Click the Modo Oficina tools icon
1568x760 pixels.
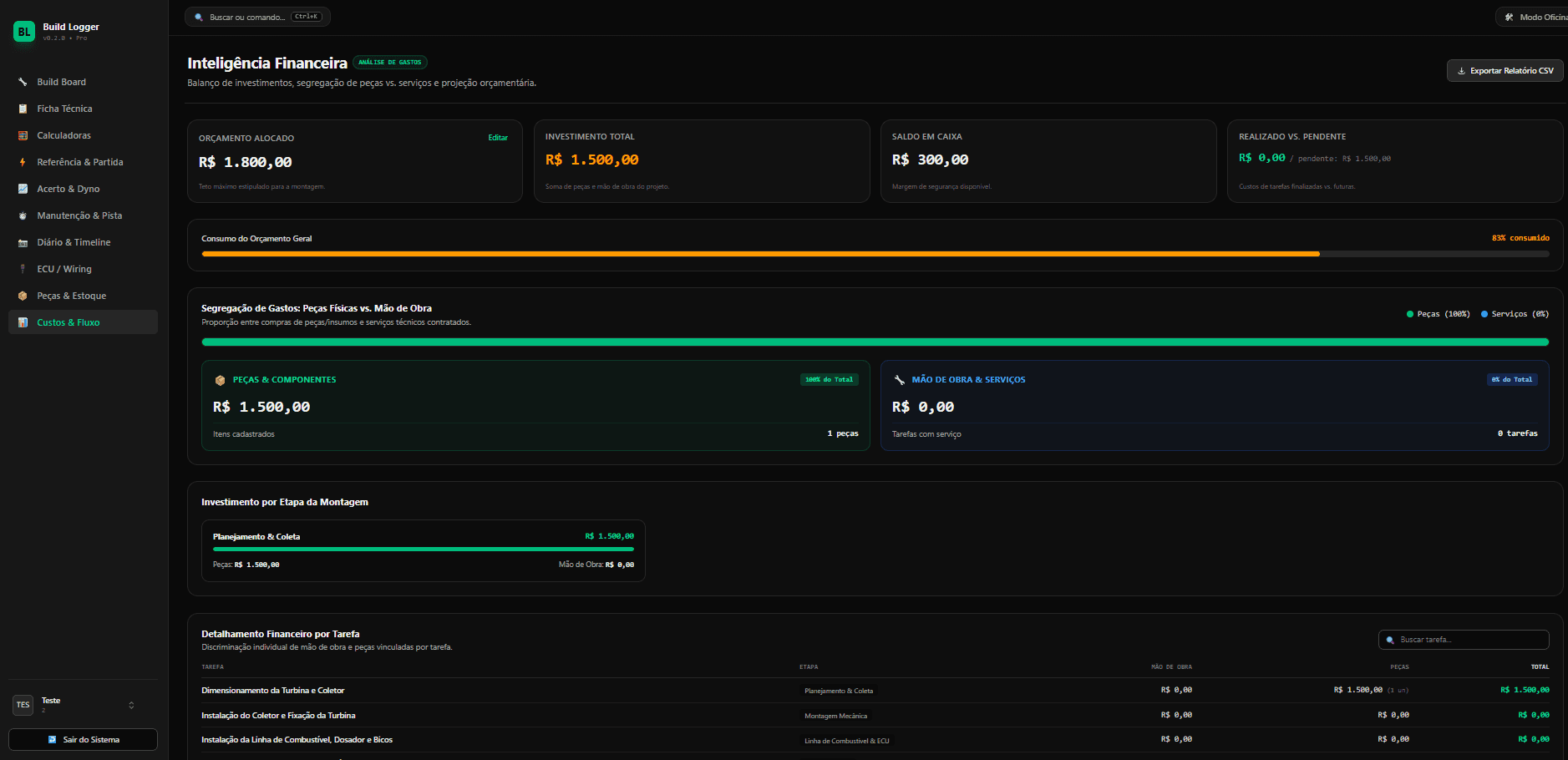1510,17
